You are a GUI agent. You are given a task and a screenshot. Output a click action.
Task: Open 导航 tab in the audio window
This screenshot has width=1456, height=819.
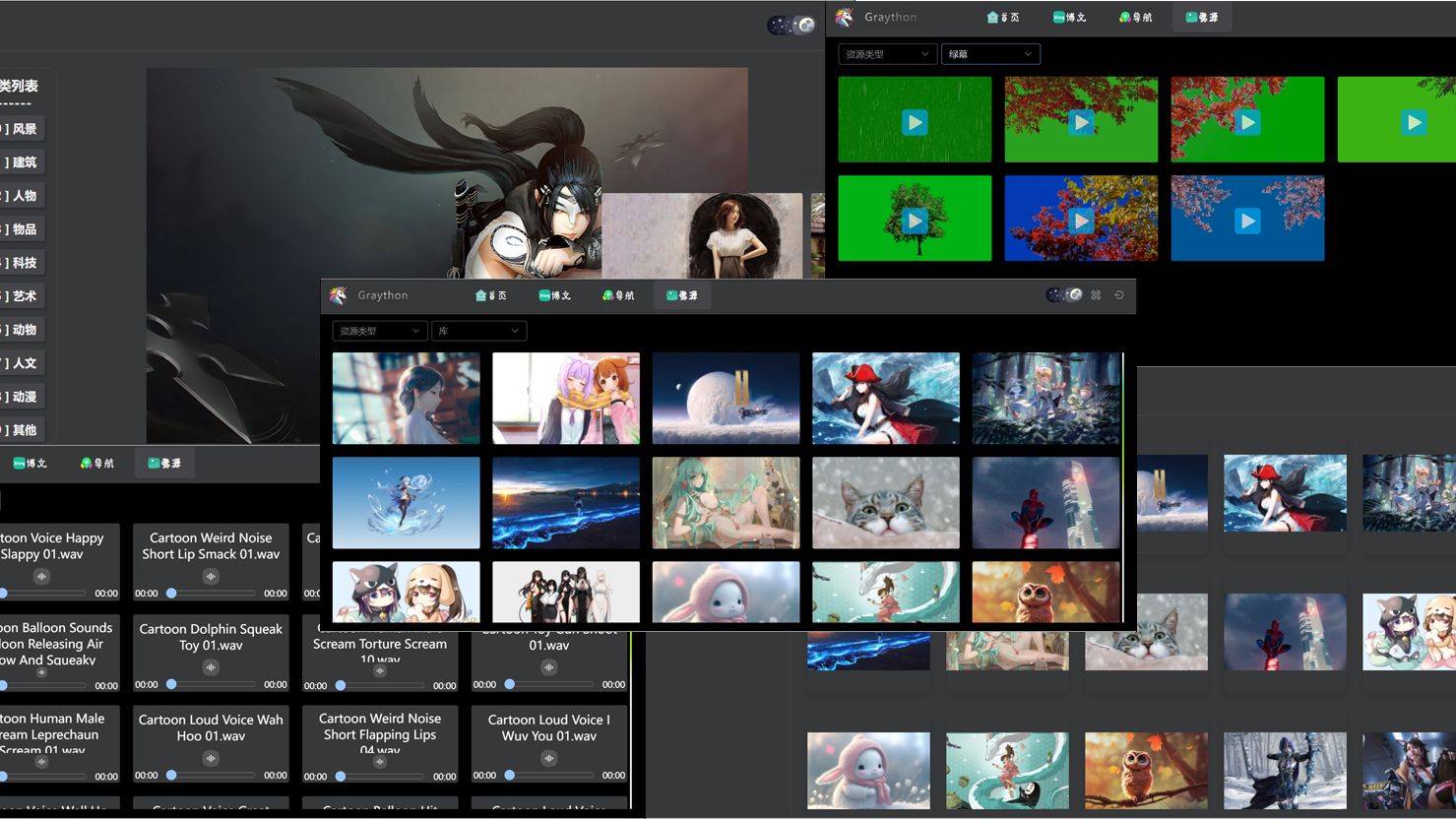tap(96, 463)
